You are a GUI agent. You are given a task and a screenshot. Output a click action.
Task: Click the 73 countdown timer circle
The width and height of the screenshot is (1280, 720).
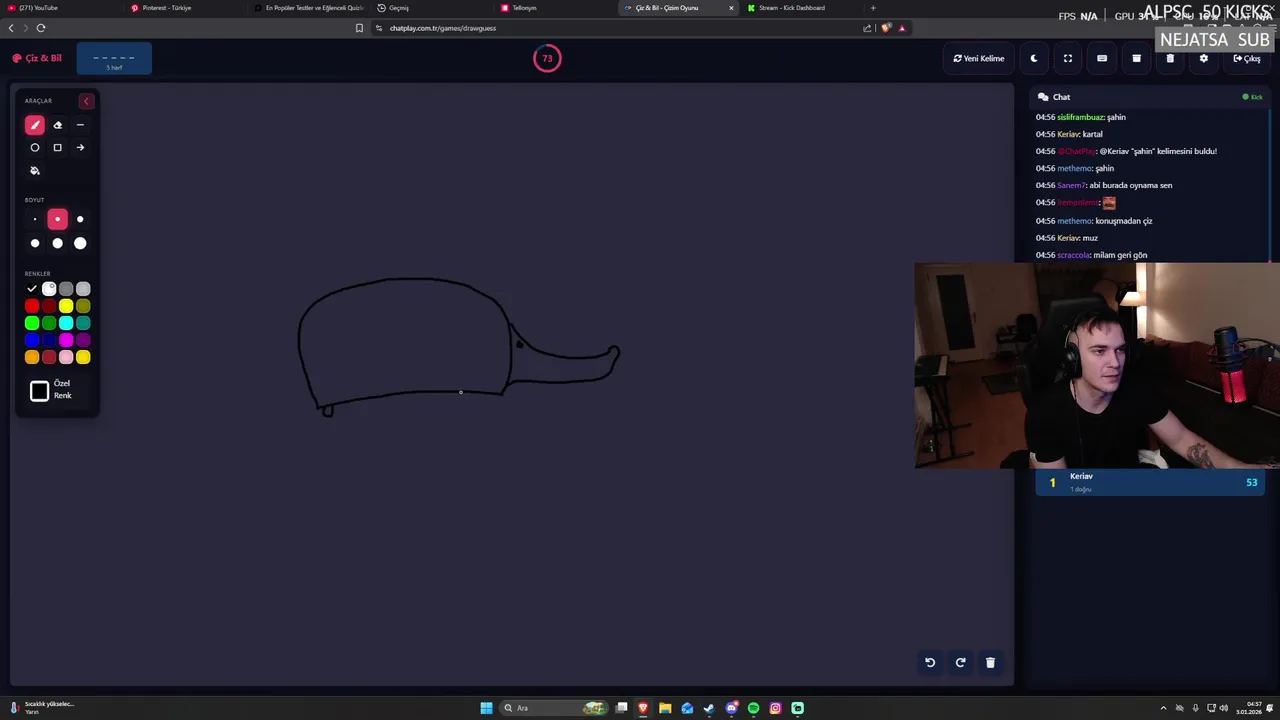[x=547, y=58]
